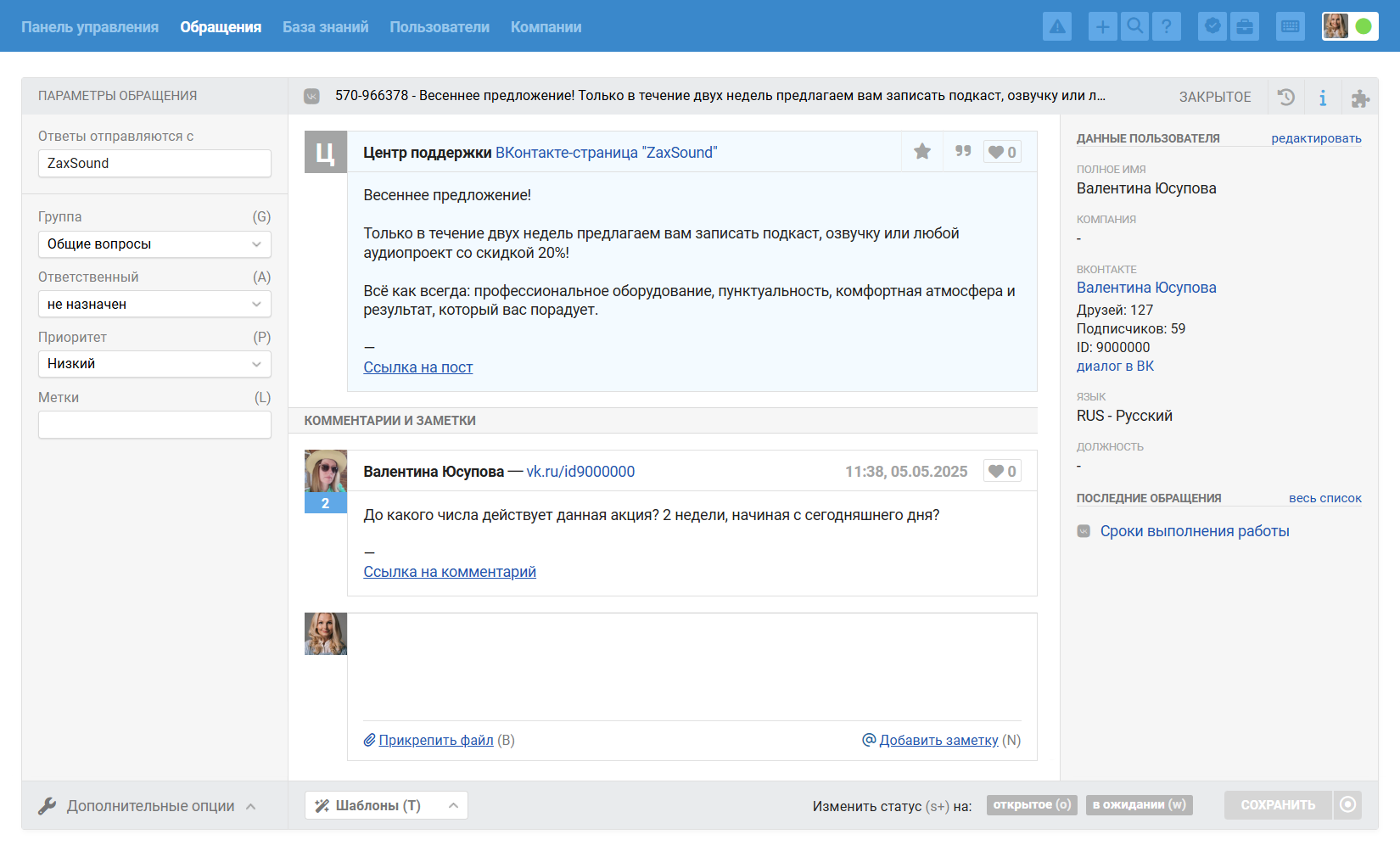This screenshot has height=851, width=1400.
Task: Click the reply text area
Action: [692, 666]
